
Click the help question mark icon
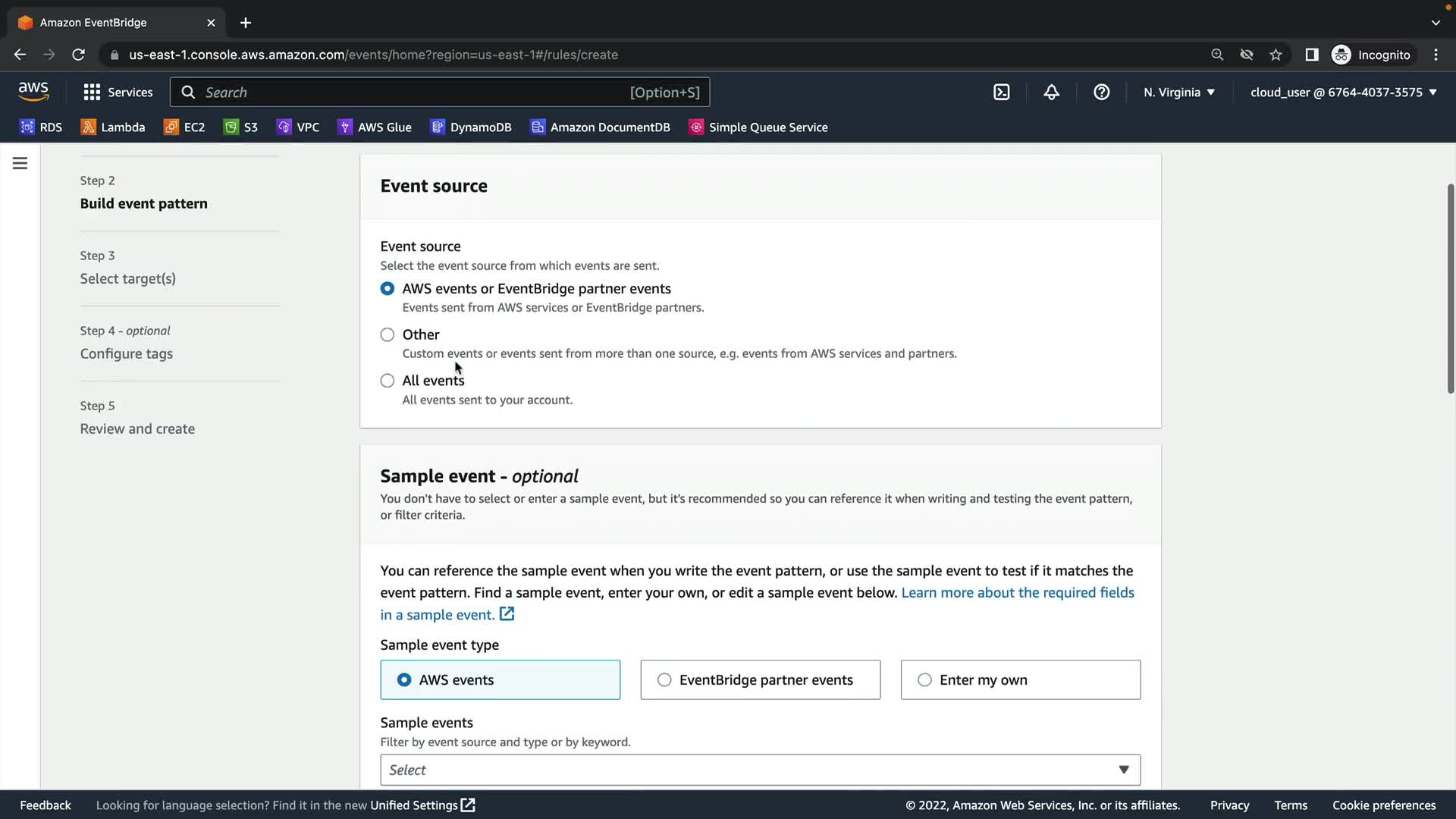click(x=1101, y=93)
